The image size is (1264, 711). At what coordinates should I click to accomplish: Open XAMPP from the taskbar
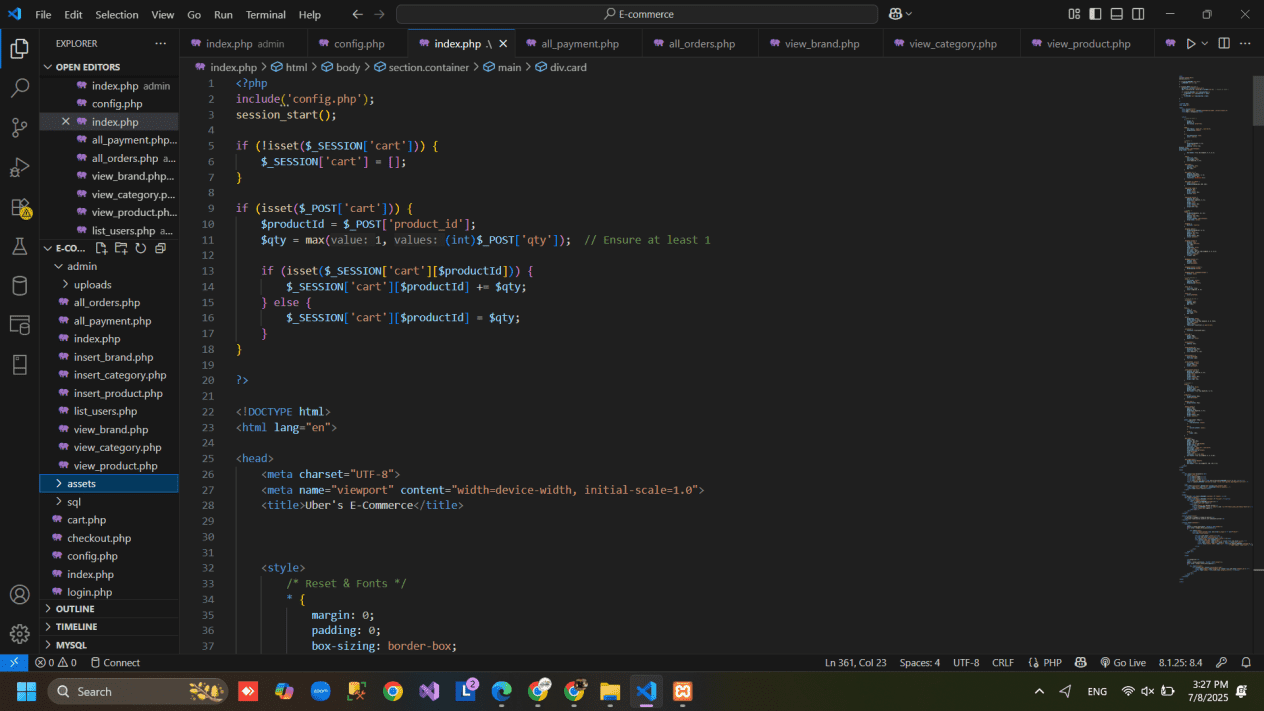point(683,691)
